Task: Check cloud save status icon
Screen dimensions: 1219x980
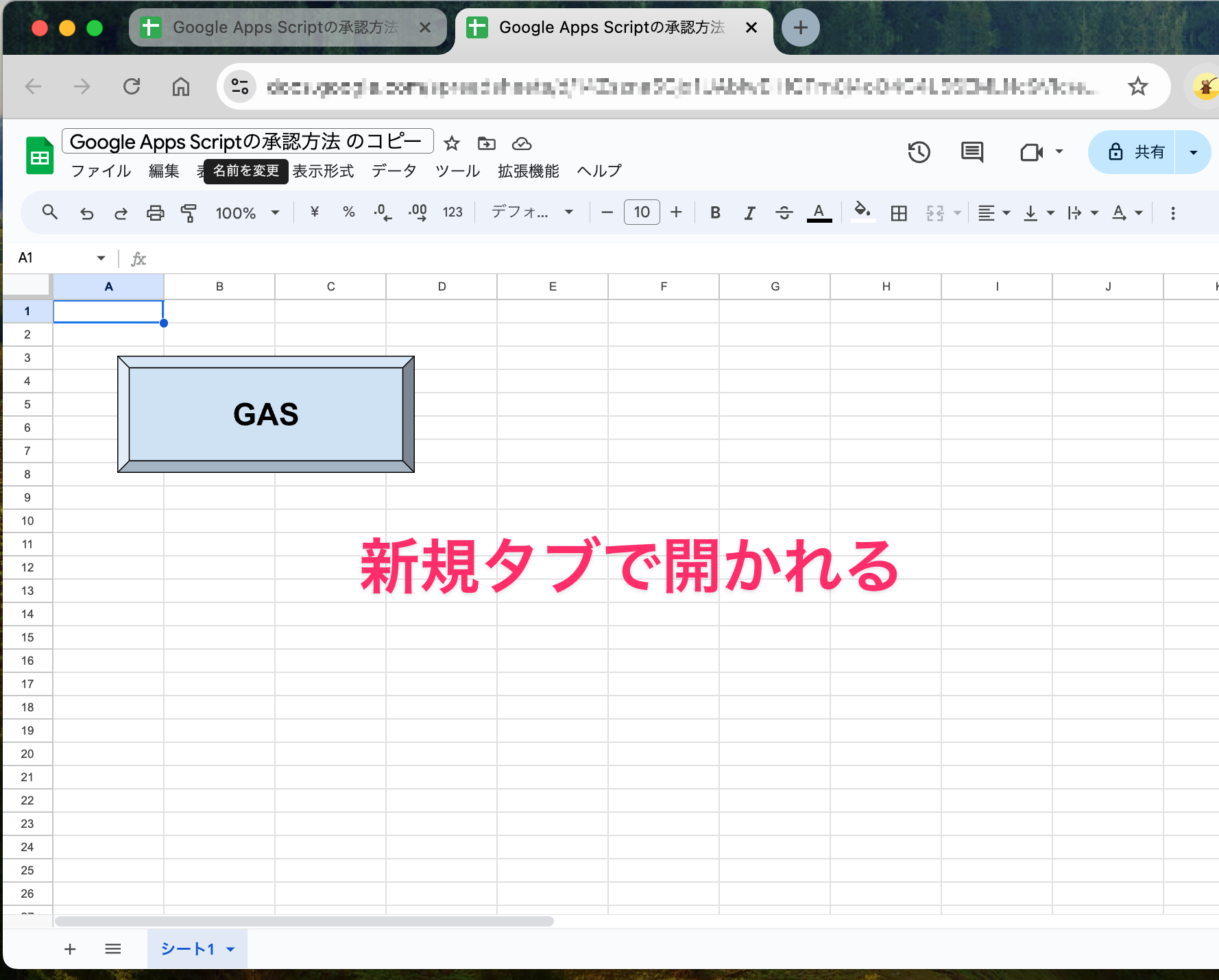Action: [x=522, y=143]
